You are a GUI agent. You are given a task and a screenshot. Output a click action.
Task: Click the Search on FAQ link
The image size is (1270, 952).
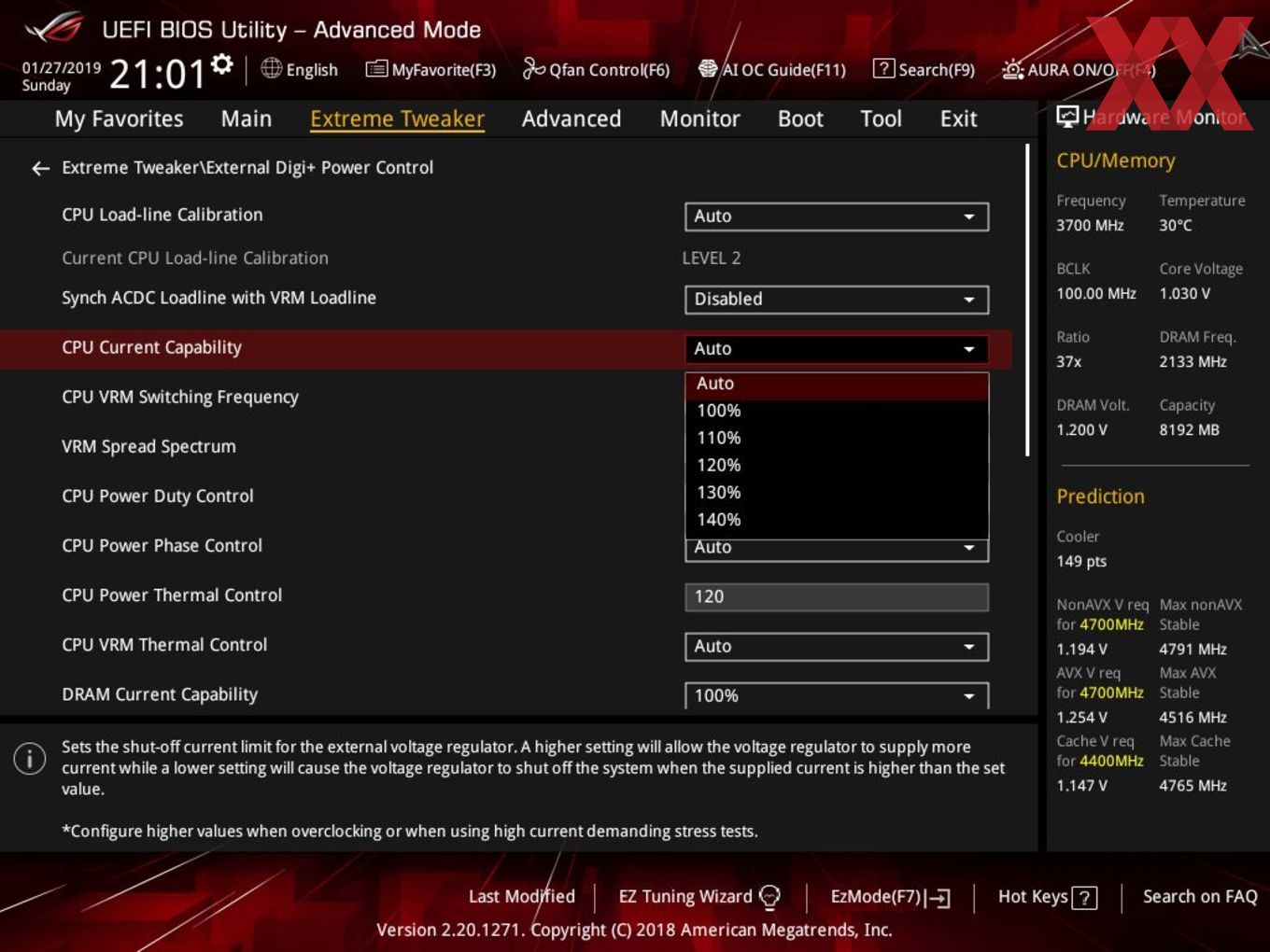[x=1200, y=897]
